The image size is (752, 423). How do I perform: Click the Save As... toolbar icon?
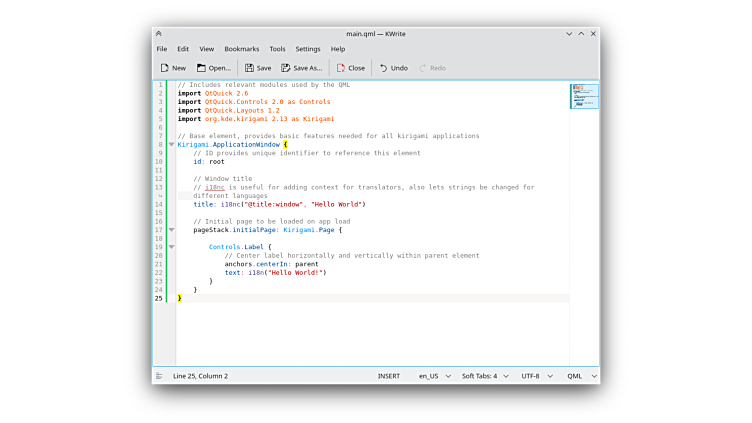(x=286, y=68)
